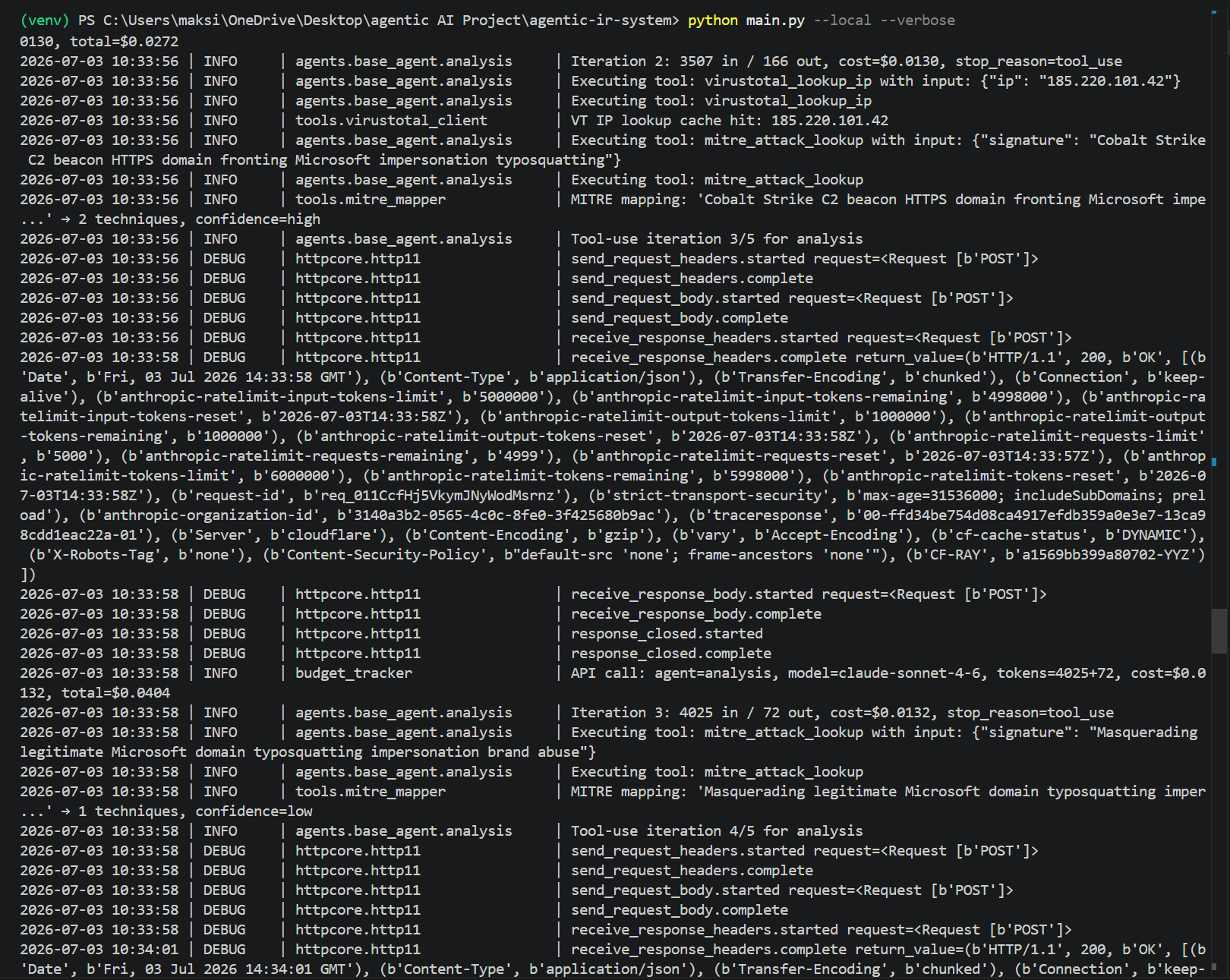Click the 'budget_tracker' logger name
1230x980 pixels.
point(354,673)
